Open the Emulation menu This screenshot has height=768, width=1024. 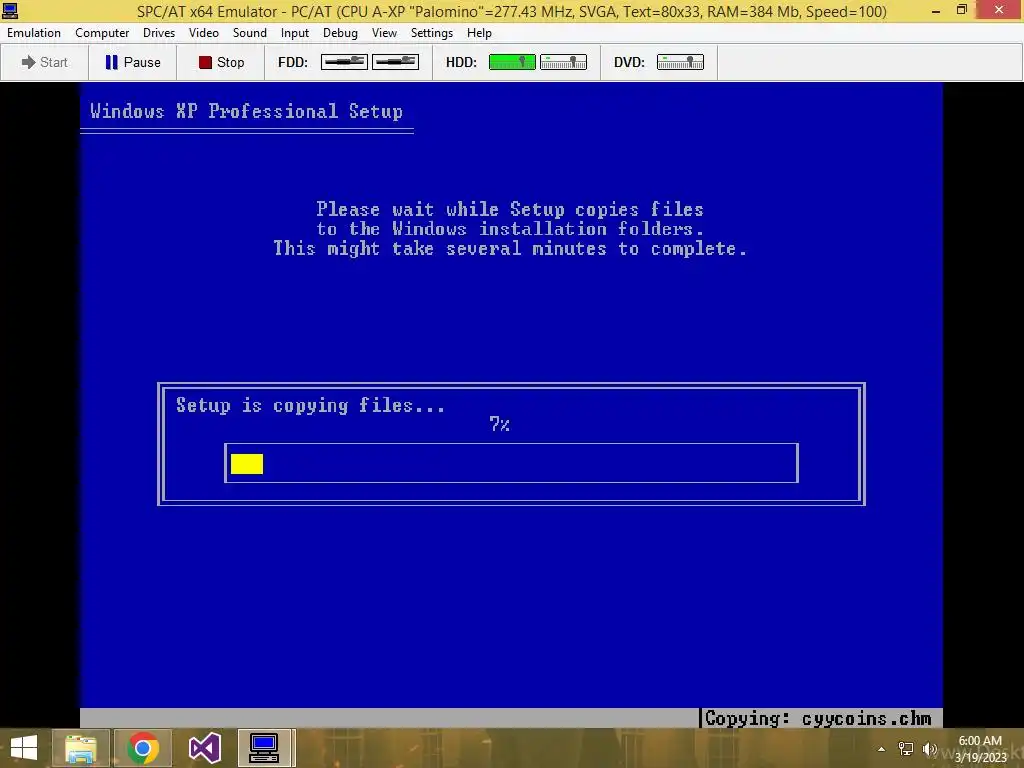point(34,33)
